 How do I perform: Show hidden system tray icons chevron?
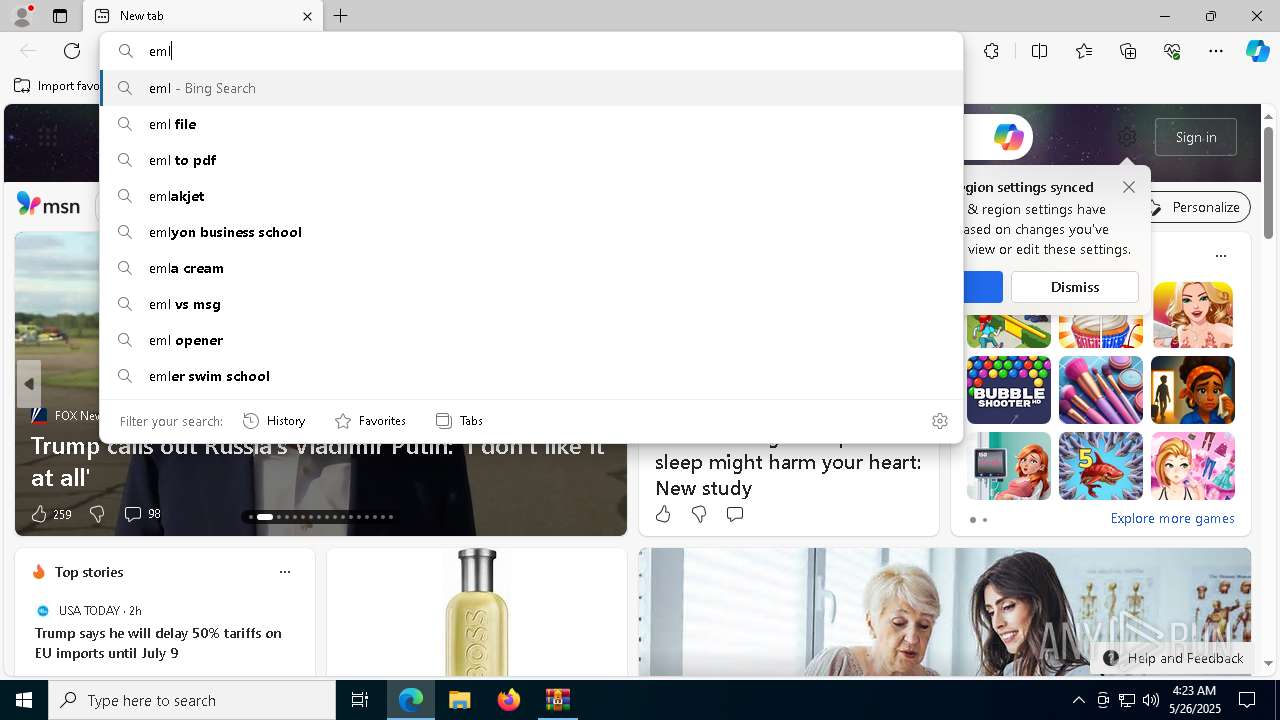tap(1078, 700)
